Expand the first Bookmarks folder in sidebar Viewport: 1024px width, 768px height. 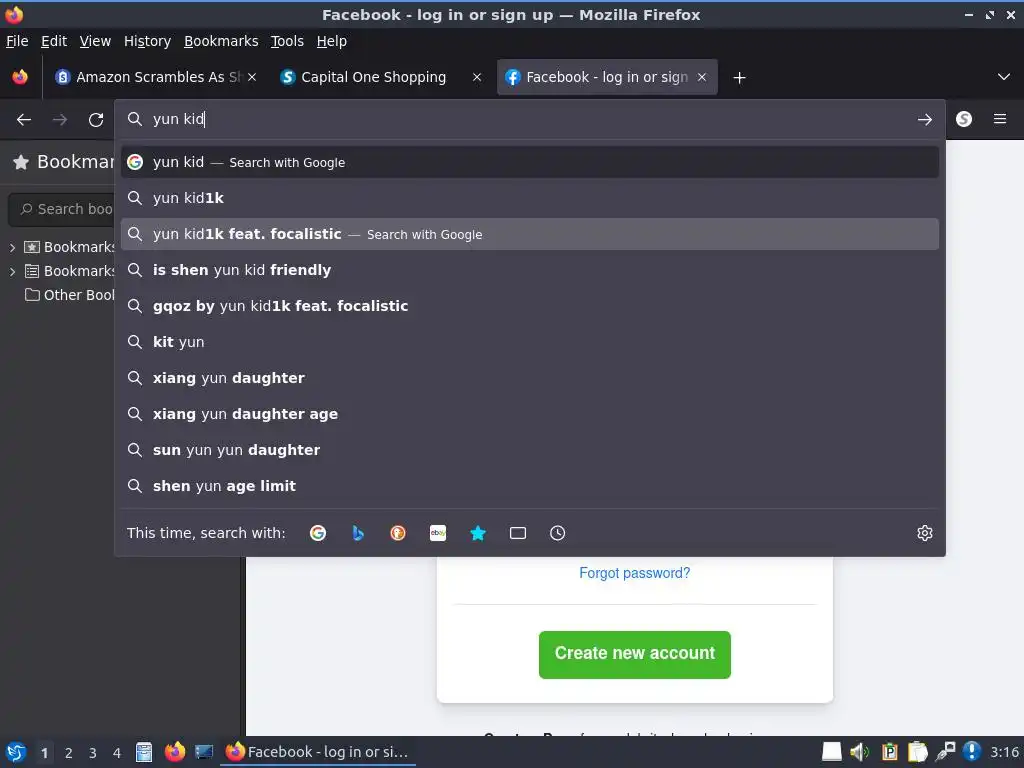12,248
